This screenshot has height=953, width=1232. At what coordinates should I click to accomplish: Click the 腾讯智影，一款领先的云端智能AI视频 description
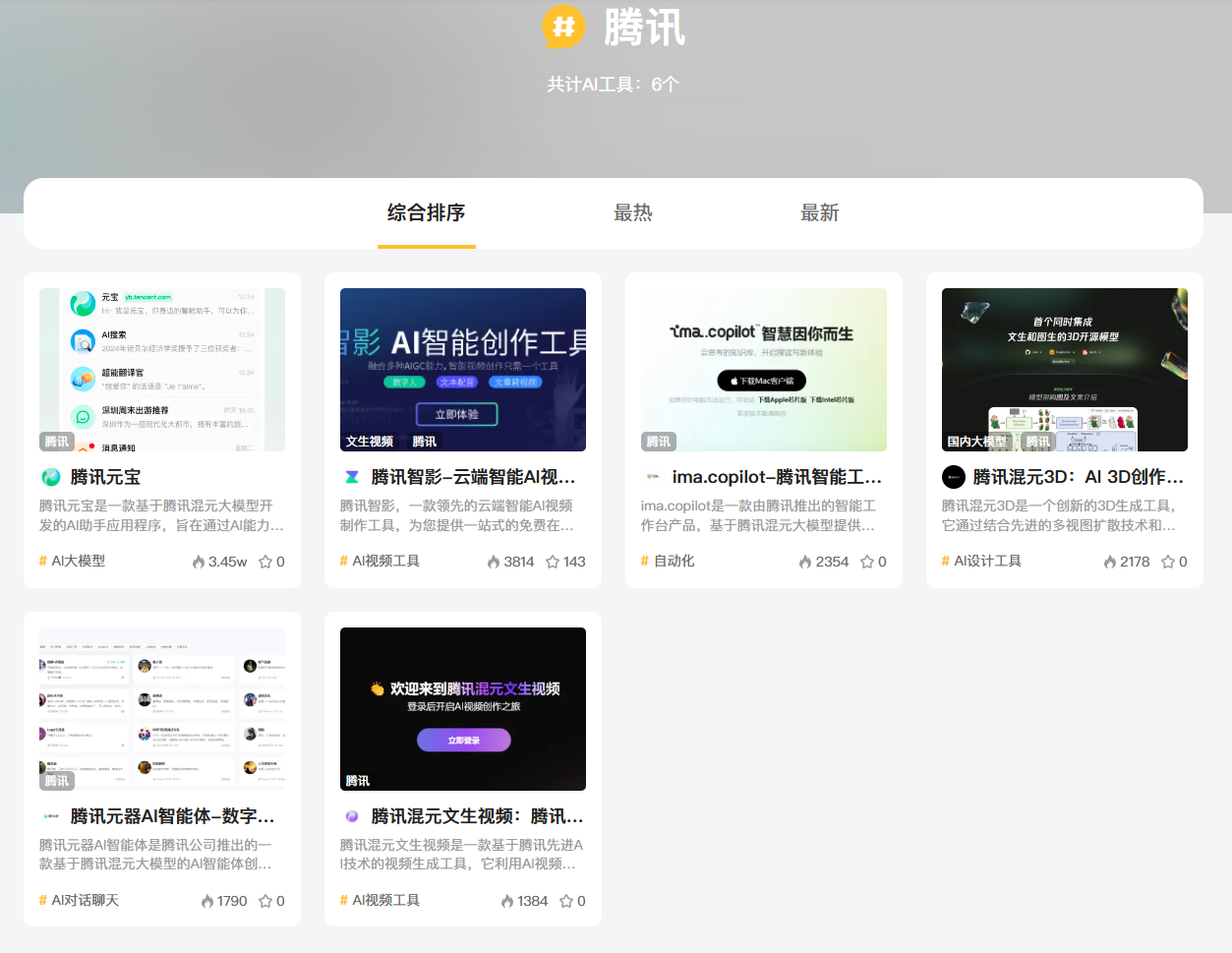point(458,515)
